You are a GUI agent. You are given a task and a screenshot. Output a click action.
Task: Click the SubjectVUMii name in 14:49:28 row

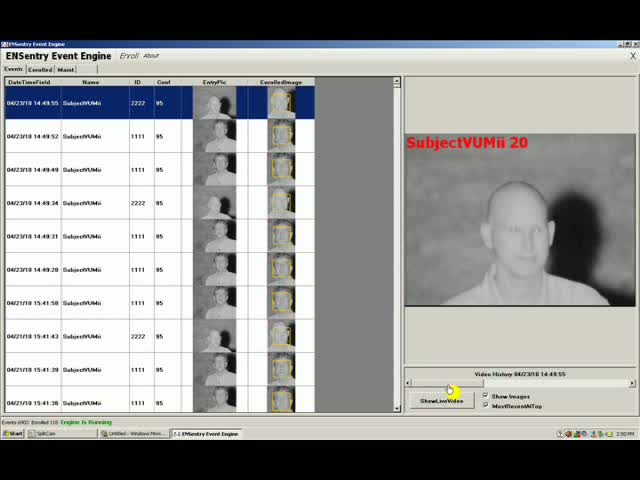coord(82,270)
